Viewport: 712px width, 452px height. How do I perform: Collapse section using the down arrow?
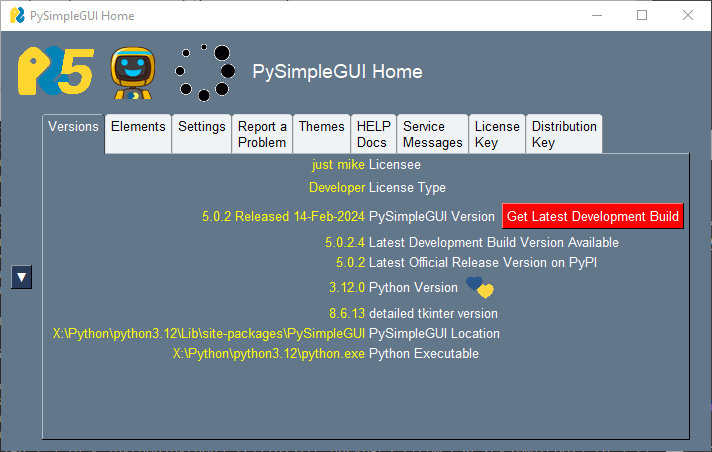[x=22, y=278]
